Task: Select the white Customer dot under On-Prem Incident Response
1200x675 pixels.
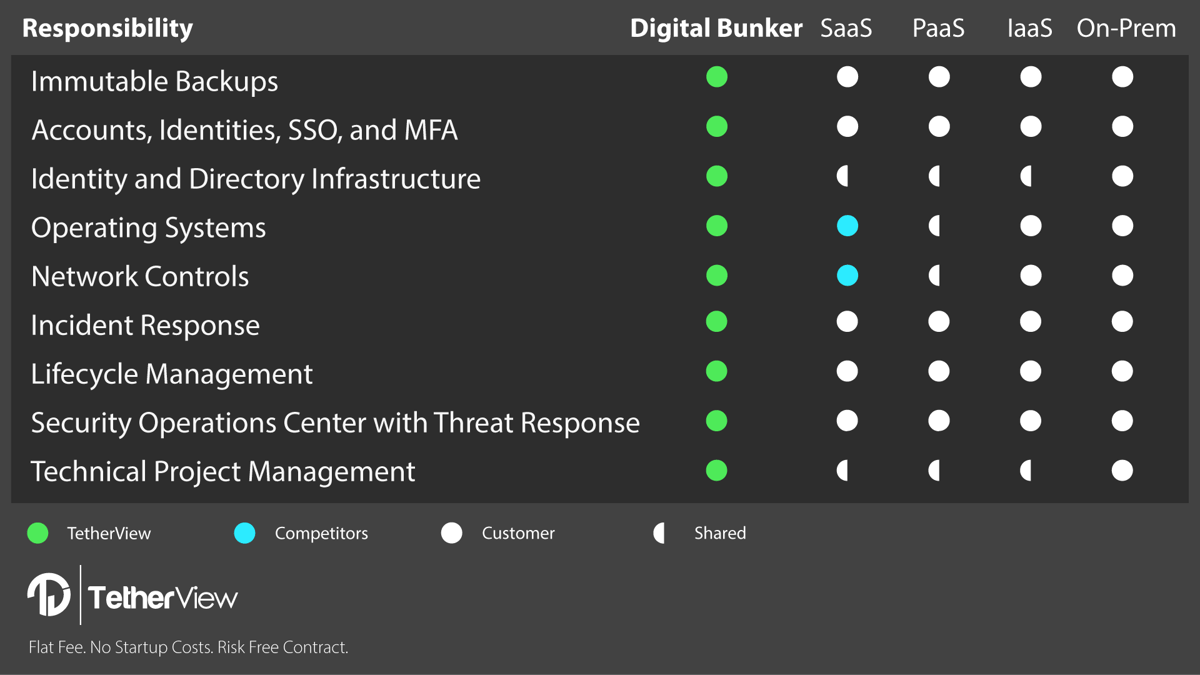Action: [1122, 321]
